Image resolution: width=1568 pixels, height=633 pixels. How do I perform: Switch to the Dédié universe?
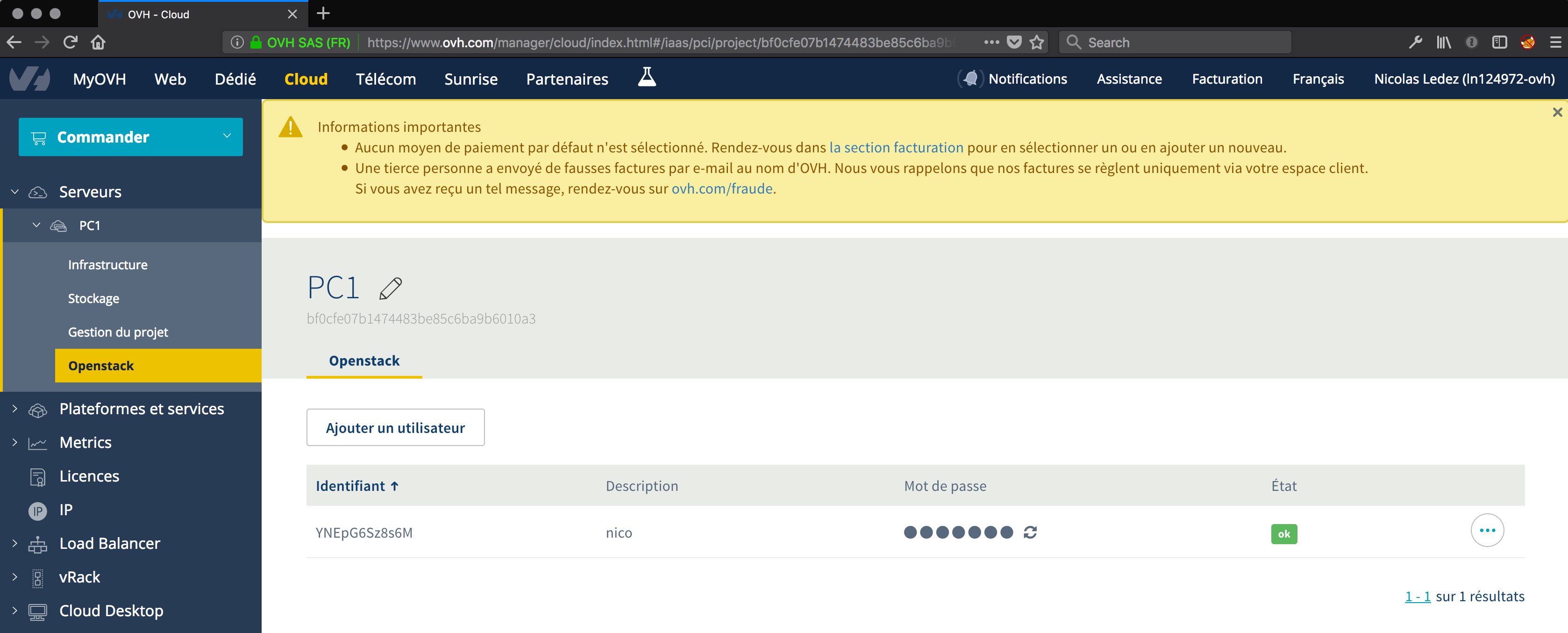[235, 79]
